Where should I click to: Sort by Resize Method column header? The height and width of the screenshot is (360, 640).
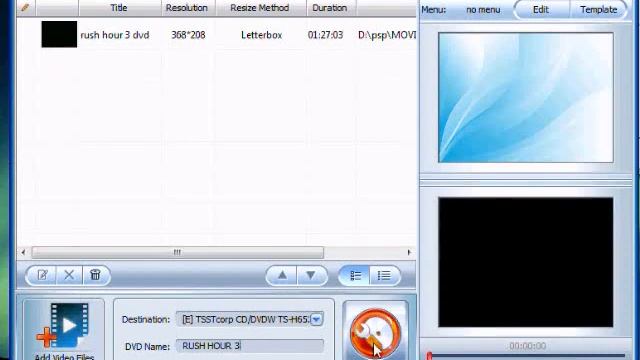pyautogui.click(x=260, y=8)
